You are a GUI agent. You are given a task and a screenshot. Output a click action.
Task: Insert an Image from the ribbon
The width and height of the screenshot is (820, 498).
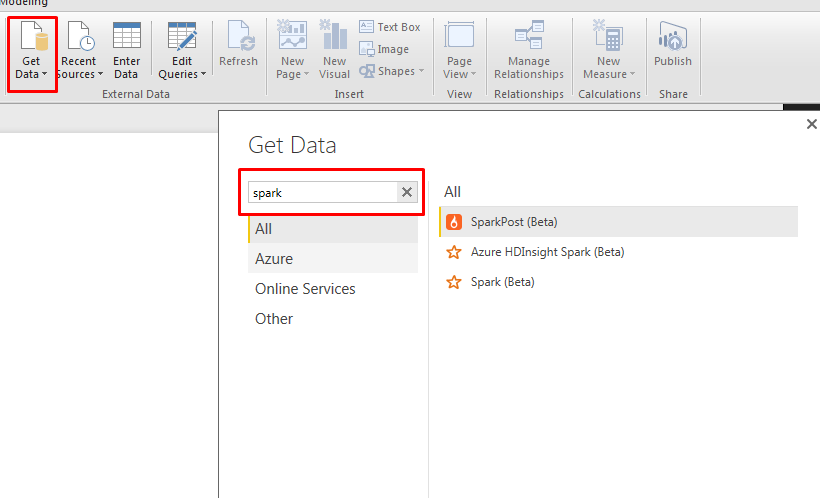384,49
